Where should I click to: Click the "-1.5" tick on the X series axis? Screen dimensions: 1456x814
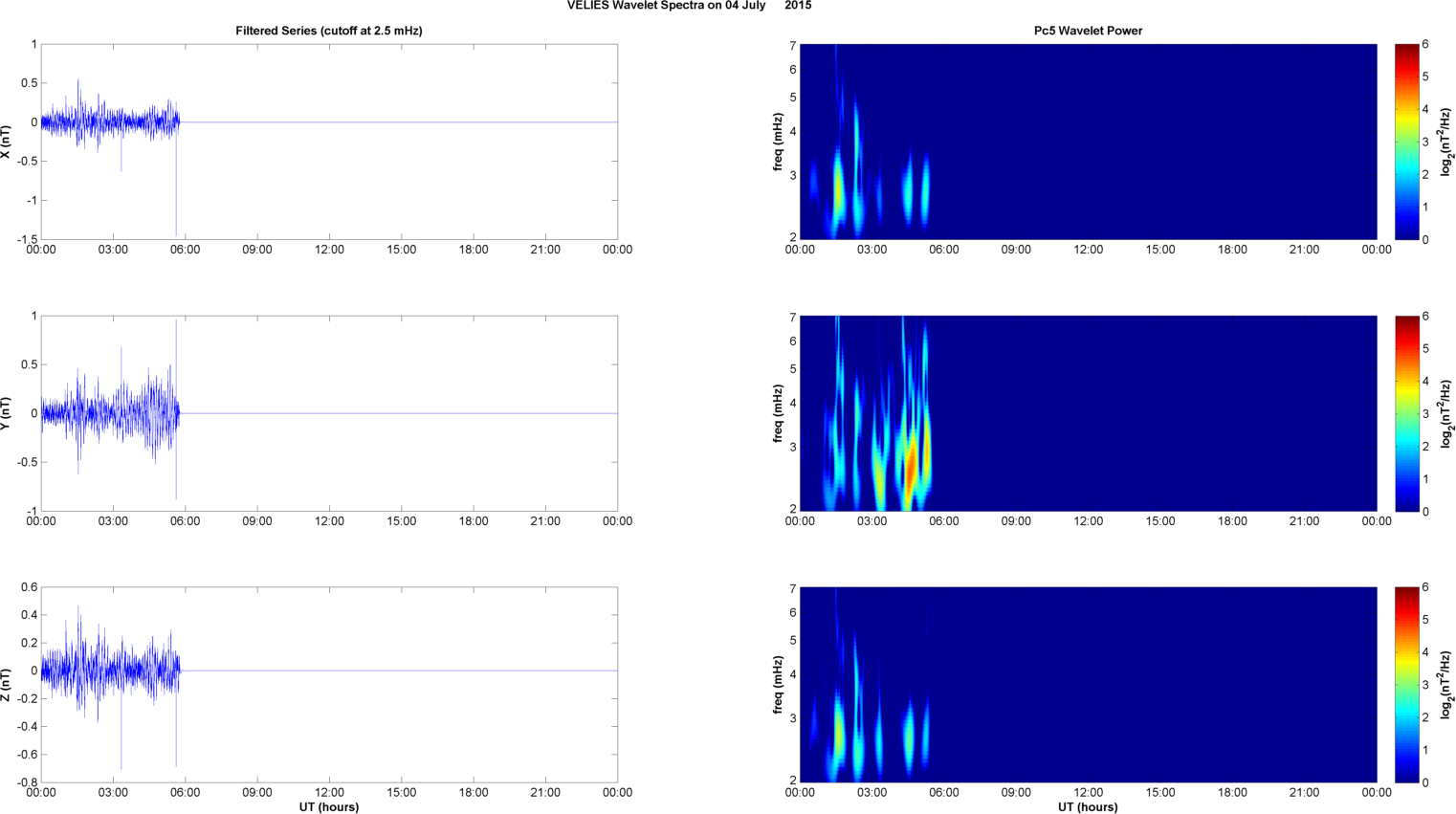tap(28, 240)
